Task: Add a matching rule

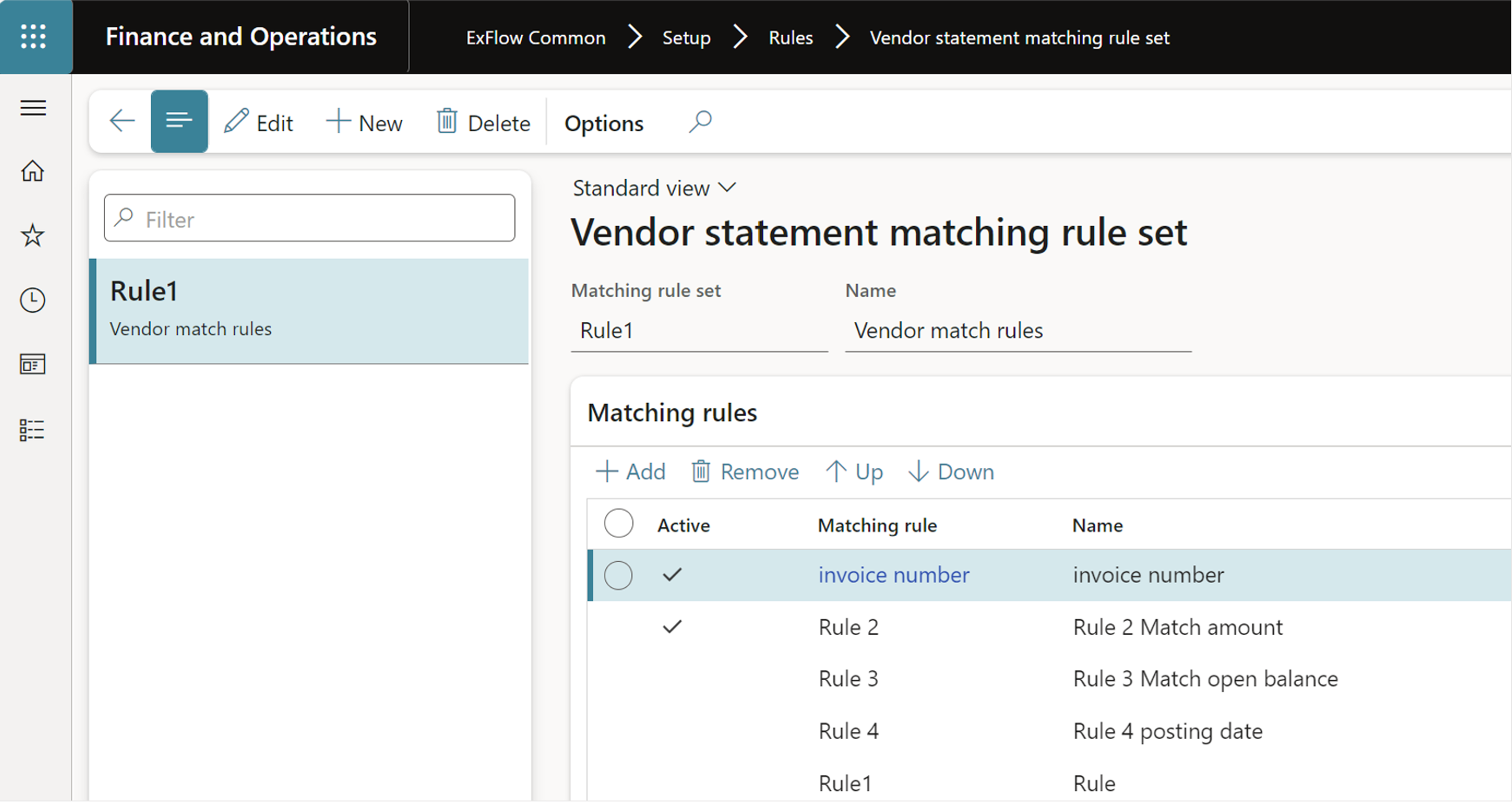Action: pyautogui.click(x=630, y=471)
